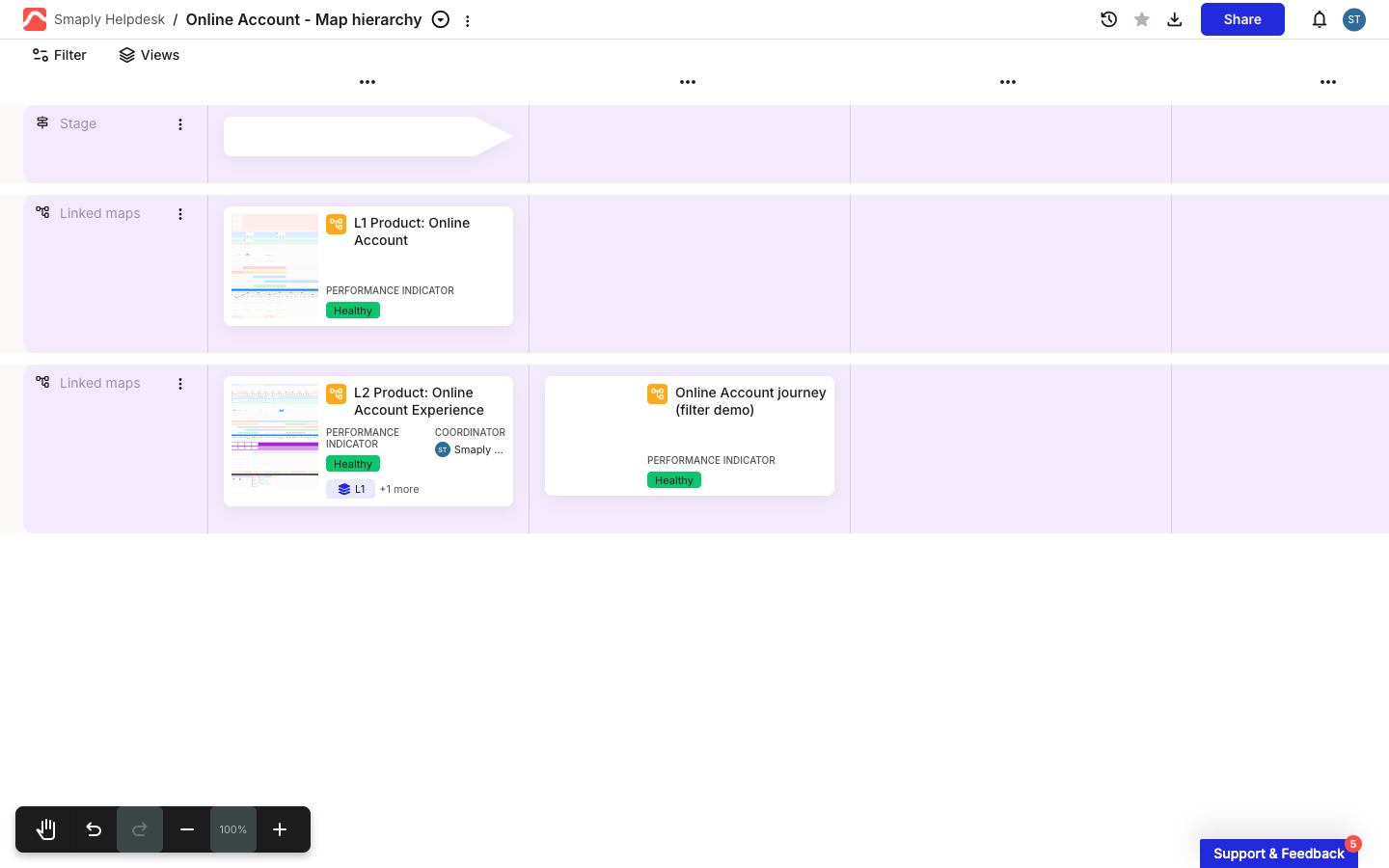
Task: Click the undo arrow
Action: [x=94, y=829]
